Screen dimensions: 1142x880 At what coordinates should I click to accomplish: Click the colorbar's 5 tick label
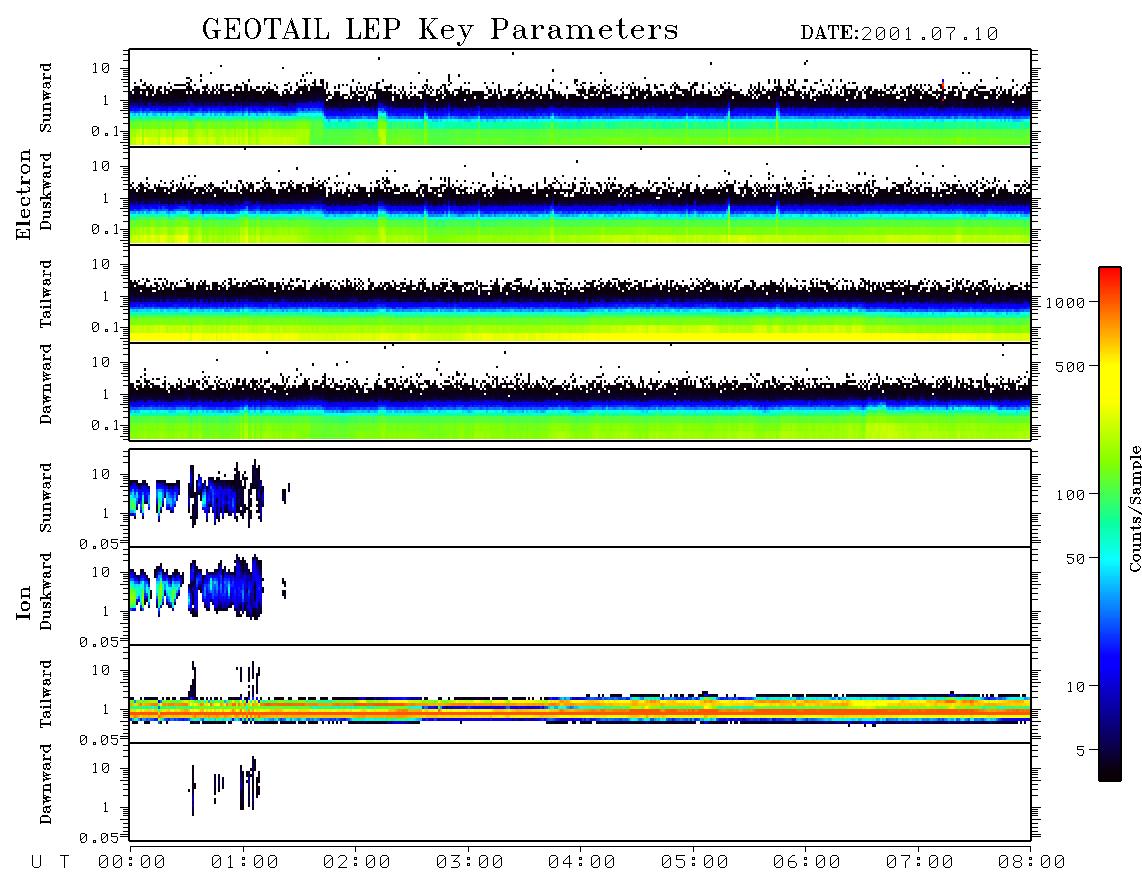[1081, 750]
